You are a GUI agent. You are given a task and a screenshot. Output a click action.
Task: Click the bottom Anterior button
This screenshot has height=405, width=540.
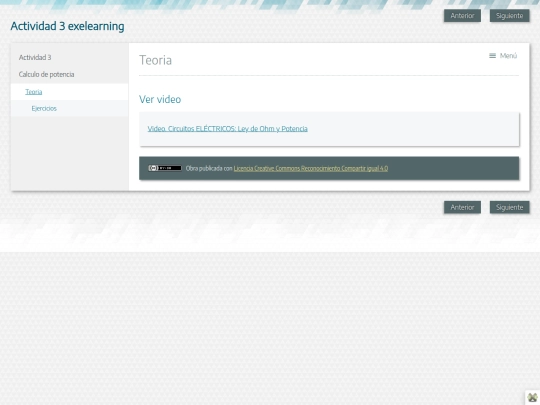(462, 207)
